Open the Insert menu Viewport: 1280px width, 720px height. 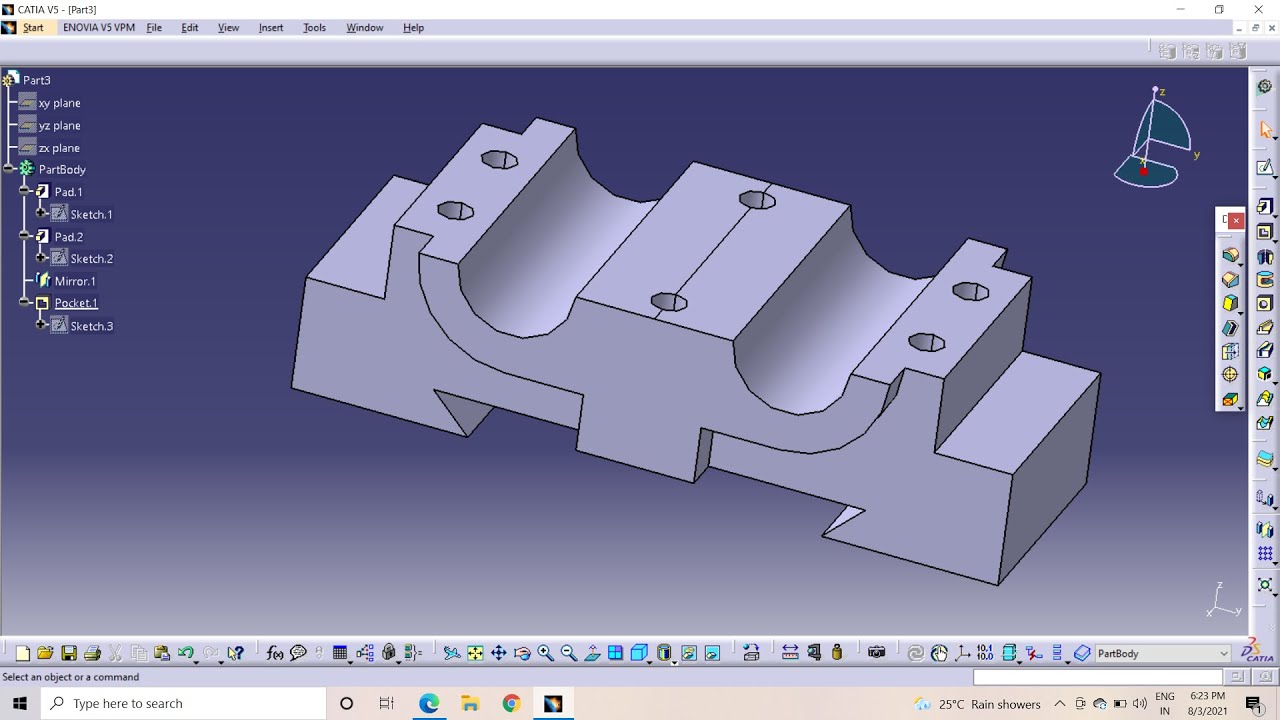click(x=271, y=28)
